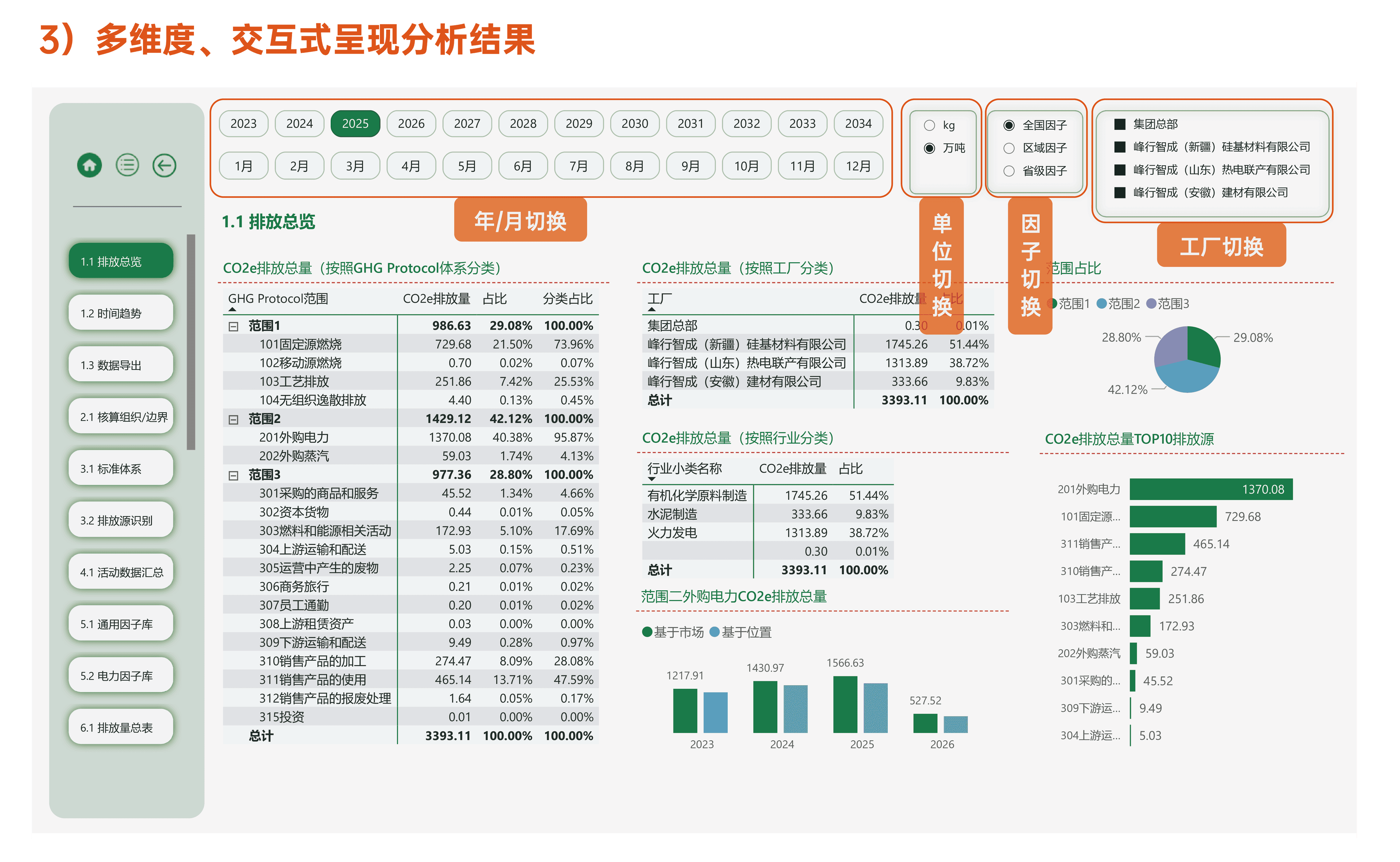Toggle 峰行智成（新疆）硅基材料有限公司 checkbox
1400x862 pixels.
[x=1120, y=147]
